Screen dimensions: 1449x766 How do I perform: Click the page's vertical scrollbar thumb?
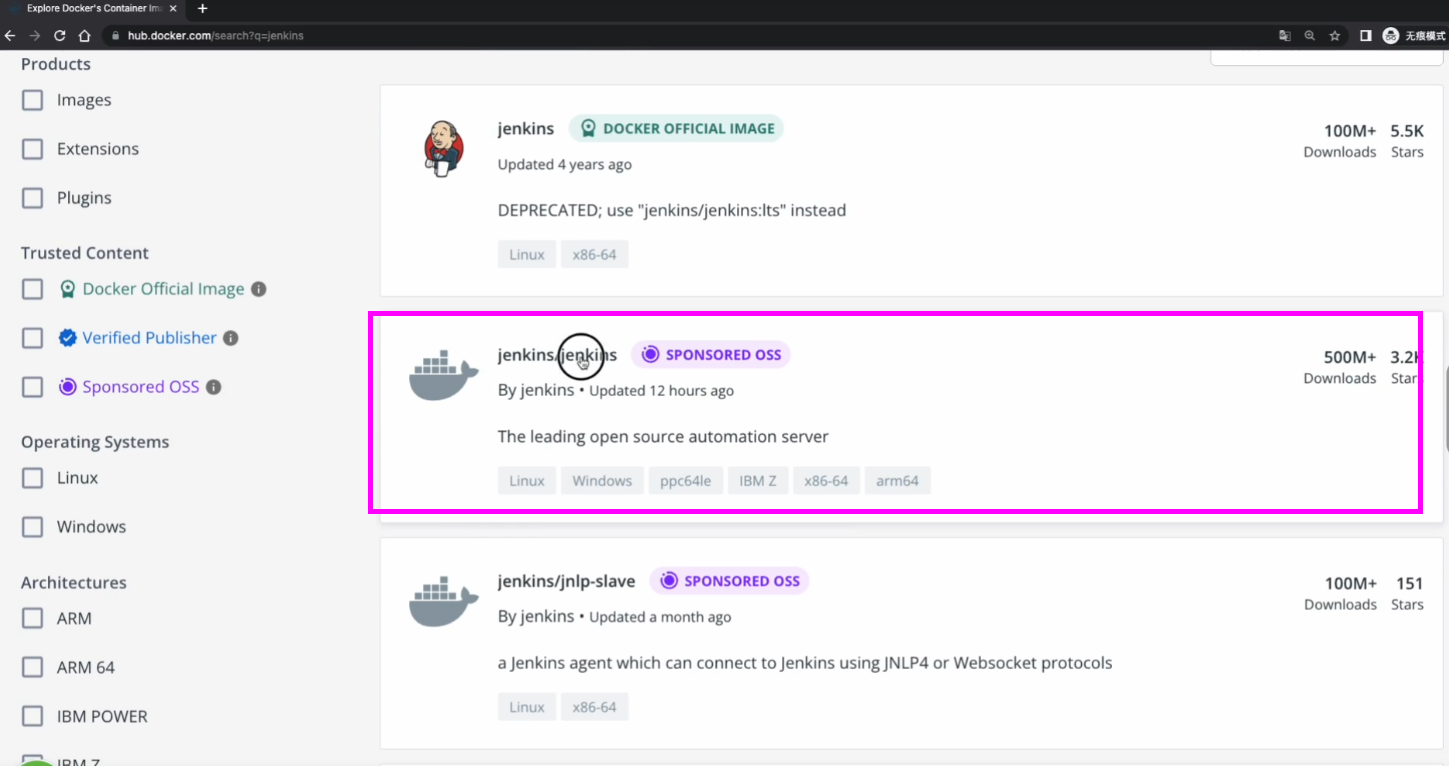(1445, 410)
